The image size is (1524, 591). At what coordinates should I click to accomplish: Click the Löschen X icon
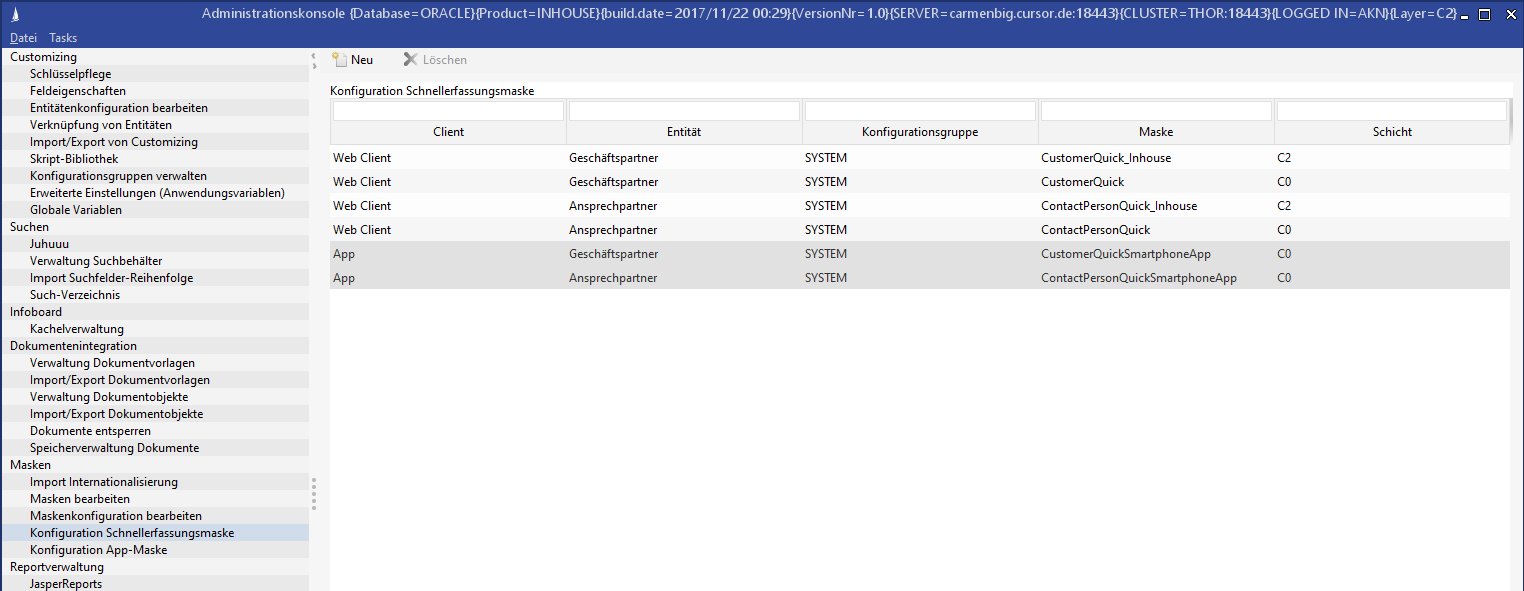click(410, 60)
